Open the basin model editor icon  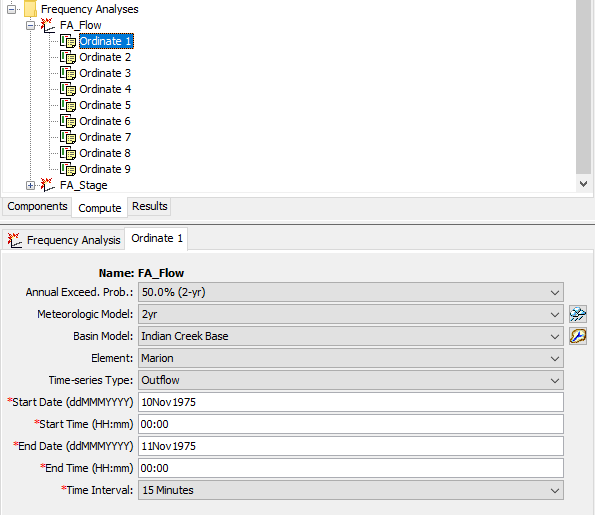click(578, 336)
